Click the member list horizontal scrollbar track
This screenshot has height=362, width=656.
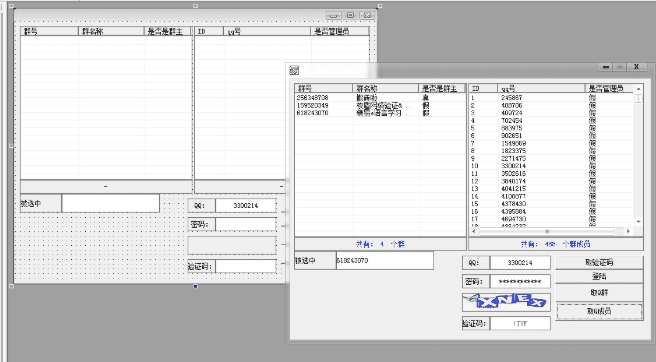(x=547, y=231)
